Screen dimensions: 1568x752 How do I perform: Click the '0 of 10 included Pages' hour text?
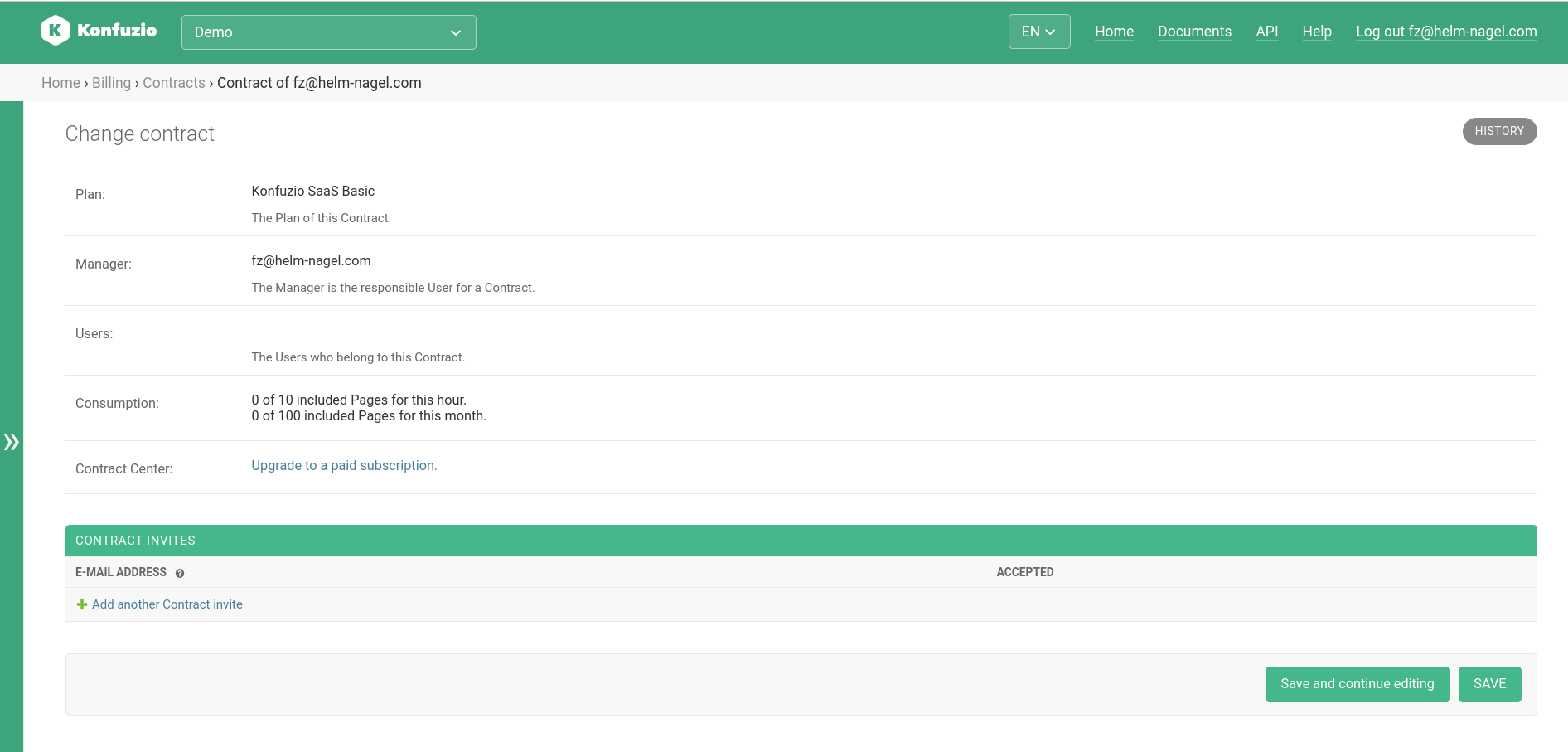coord(359,400)
